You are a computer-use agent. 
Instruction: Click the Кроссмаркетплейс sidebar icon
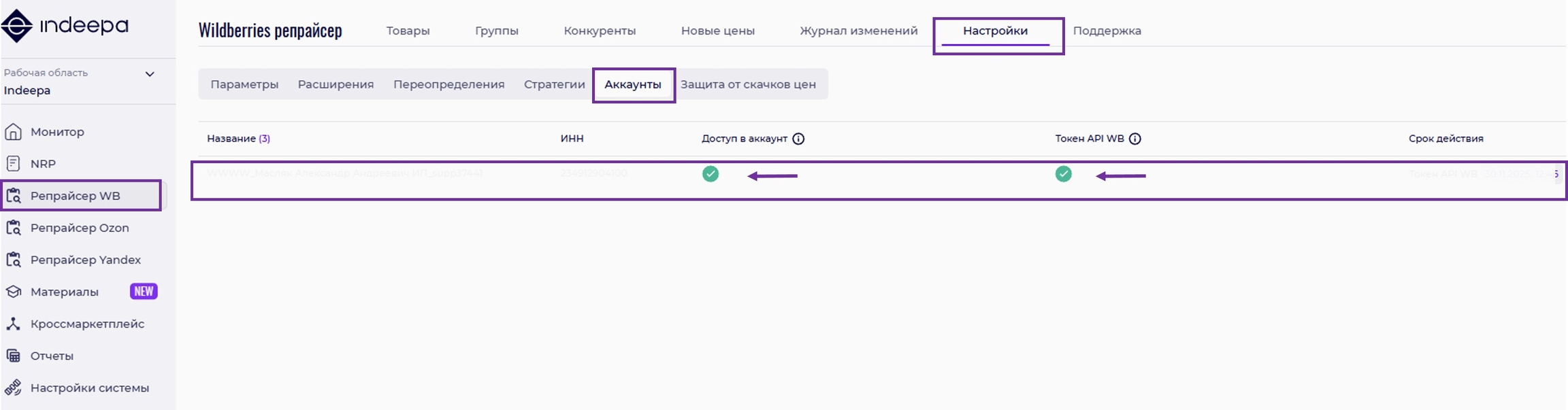coord(14,324)
